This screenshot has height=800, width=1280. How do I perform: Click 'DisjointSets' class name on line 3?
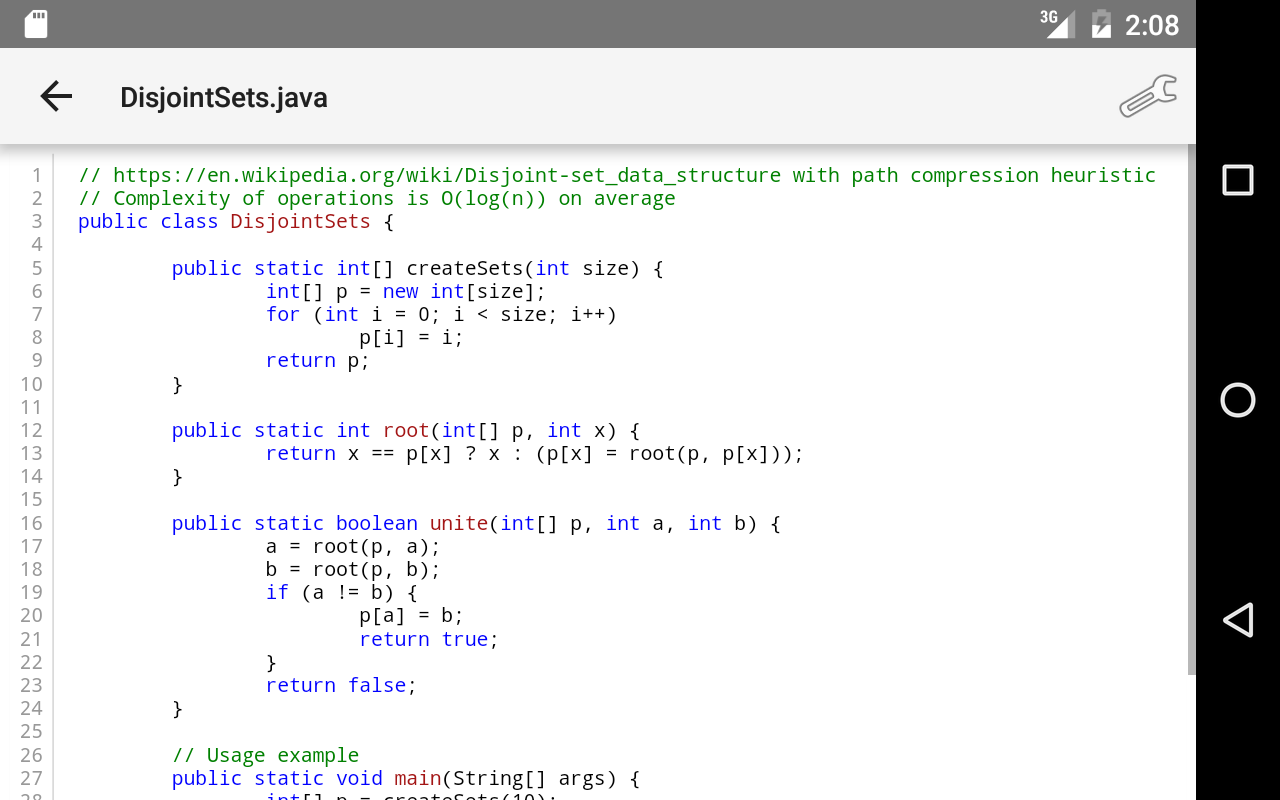click(300, 221)
